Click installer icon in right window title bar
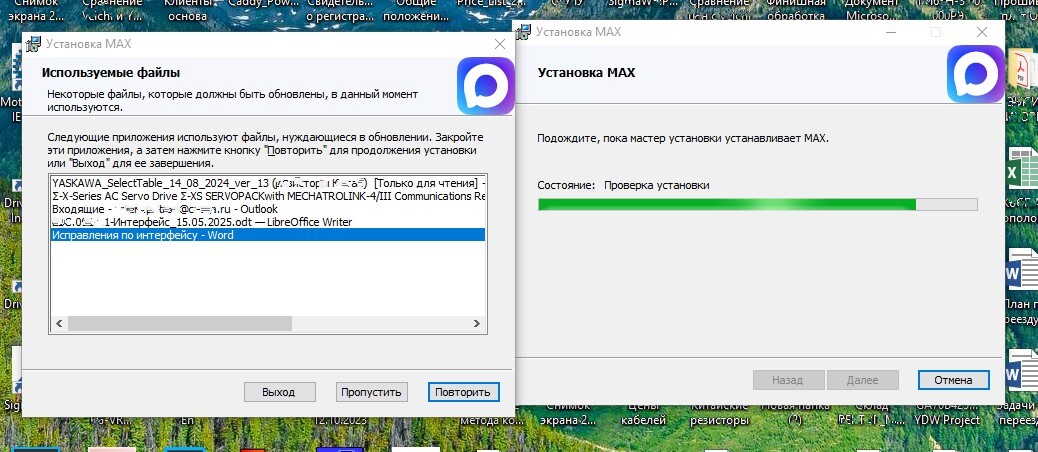1038x452 pixels. pos(524,32)
